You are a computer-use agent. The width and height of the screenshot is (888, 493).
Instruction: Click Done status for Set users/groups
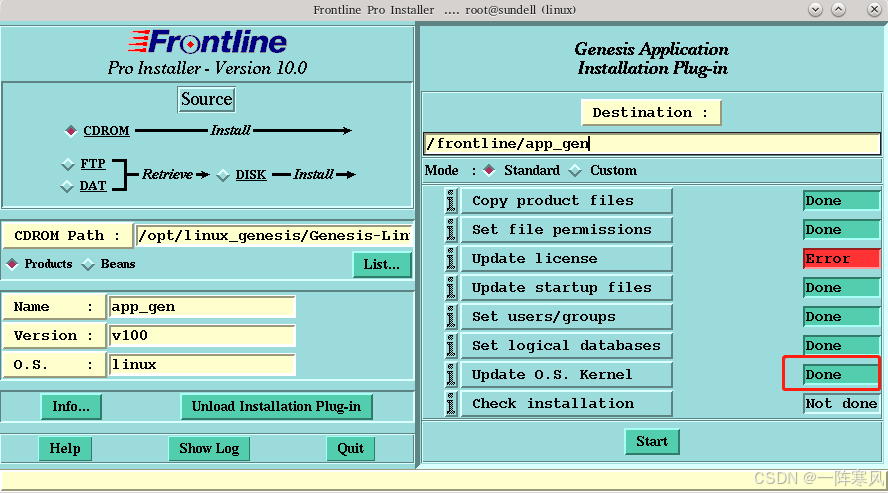point(842,316)
